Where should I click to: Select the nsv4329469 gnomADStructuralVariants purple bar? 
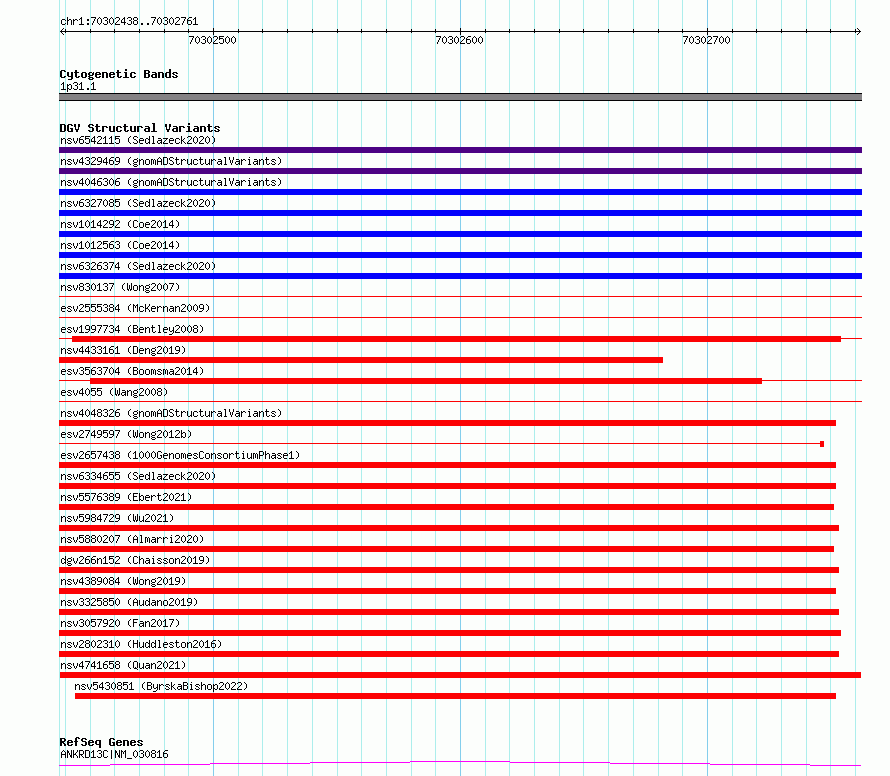coord(460,171)
